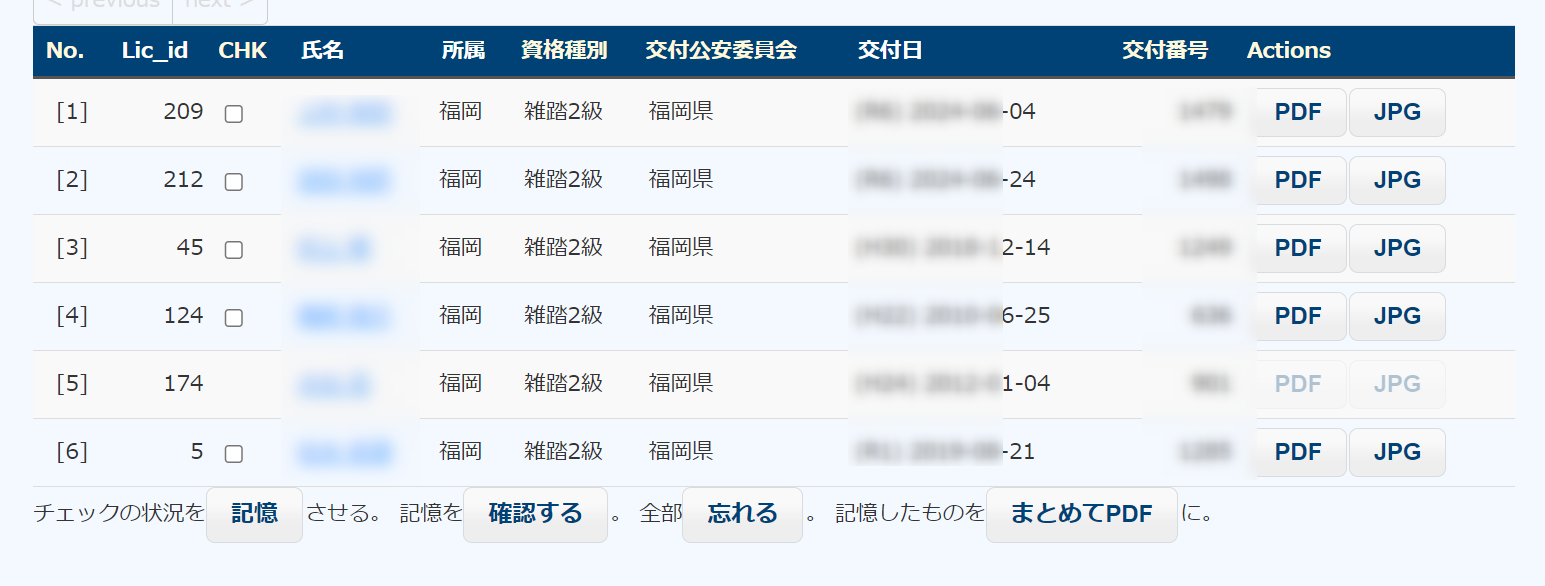Viewport: 1545px width, 586px height.
Task: Open the name link for Lic_id 124
Action: tap(343, 317)
